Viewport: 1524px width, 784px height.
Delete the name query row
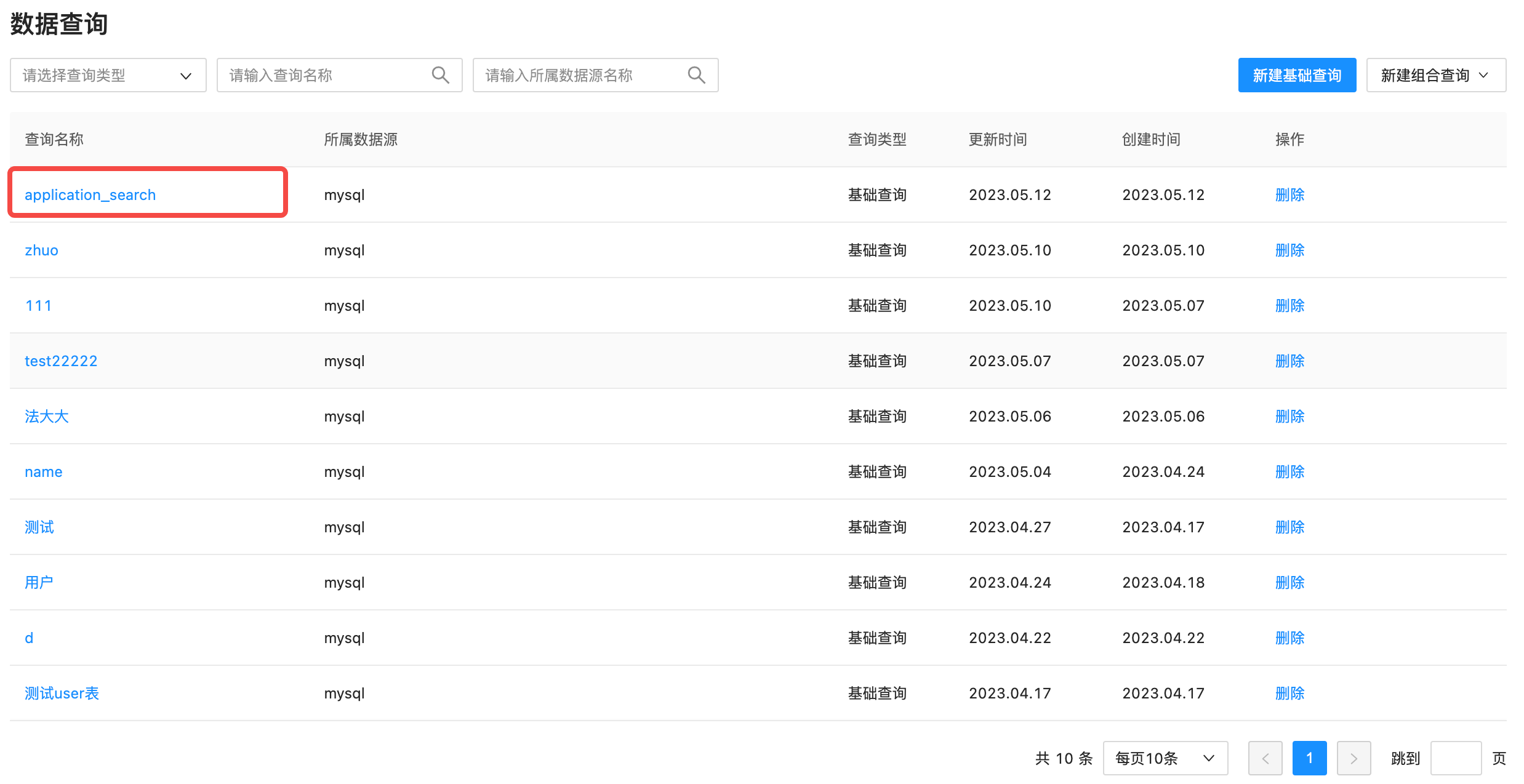pyautogui.click(x=1289, y=472)
